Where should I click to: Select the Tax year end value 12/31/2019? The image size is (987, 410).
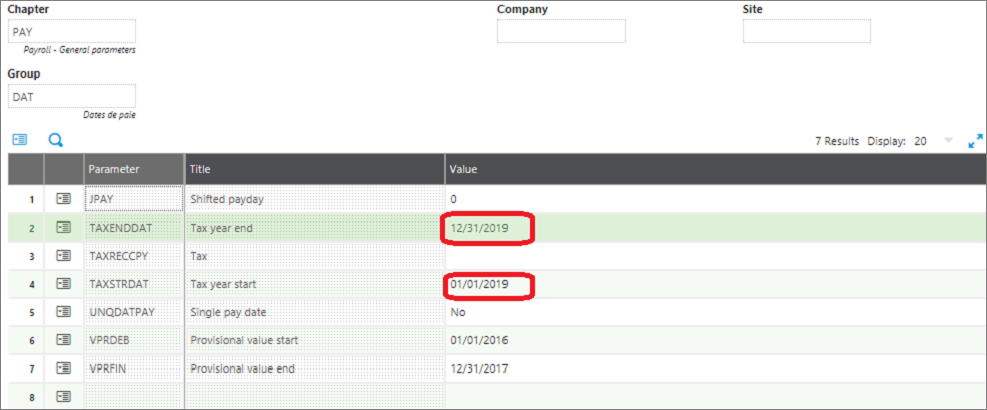(x=480, y=228)
